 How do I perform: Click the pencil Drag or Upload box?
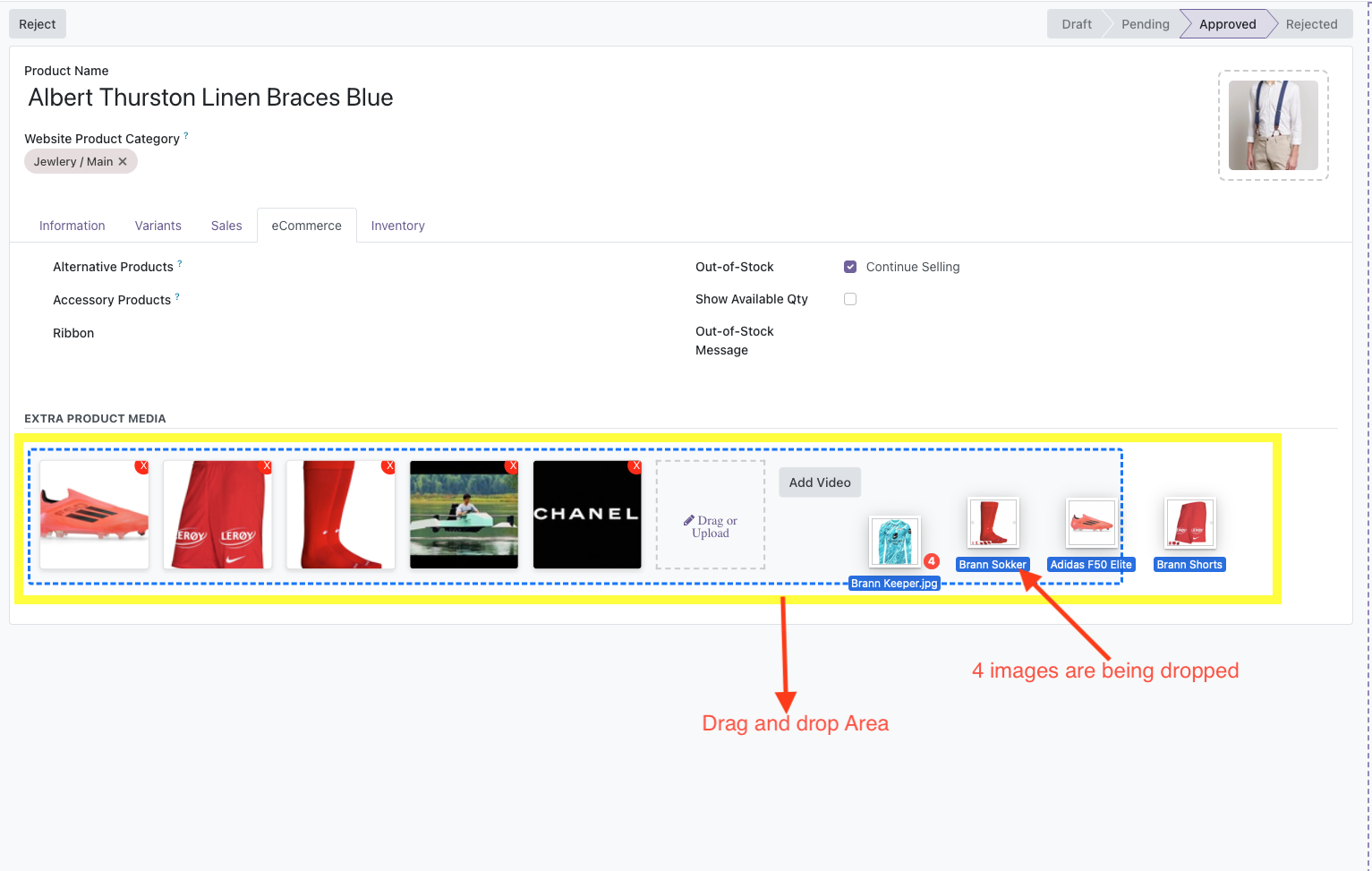coord(711,515)
